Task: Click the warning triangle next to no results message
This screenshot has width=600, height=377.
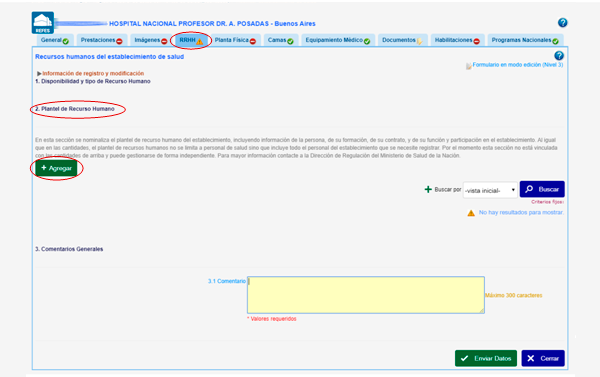Action: pyautogui.click(x=471, y=213)
